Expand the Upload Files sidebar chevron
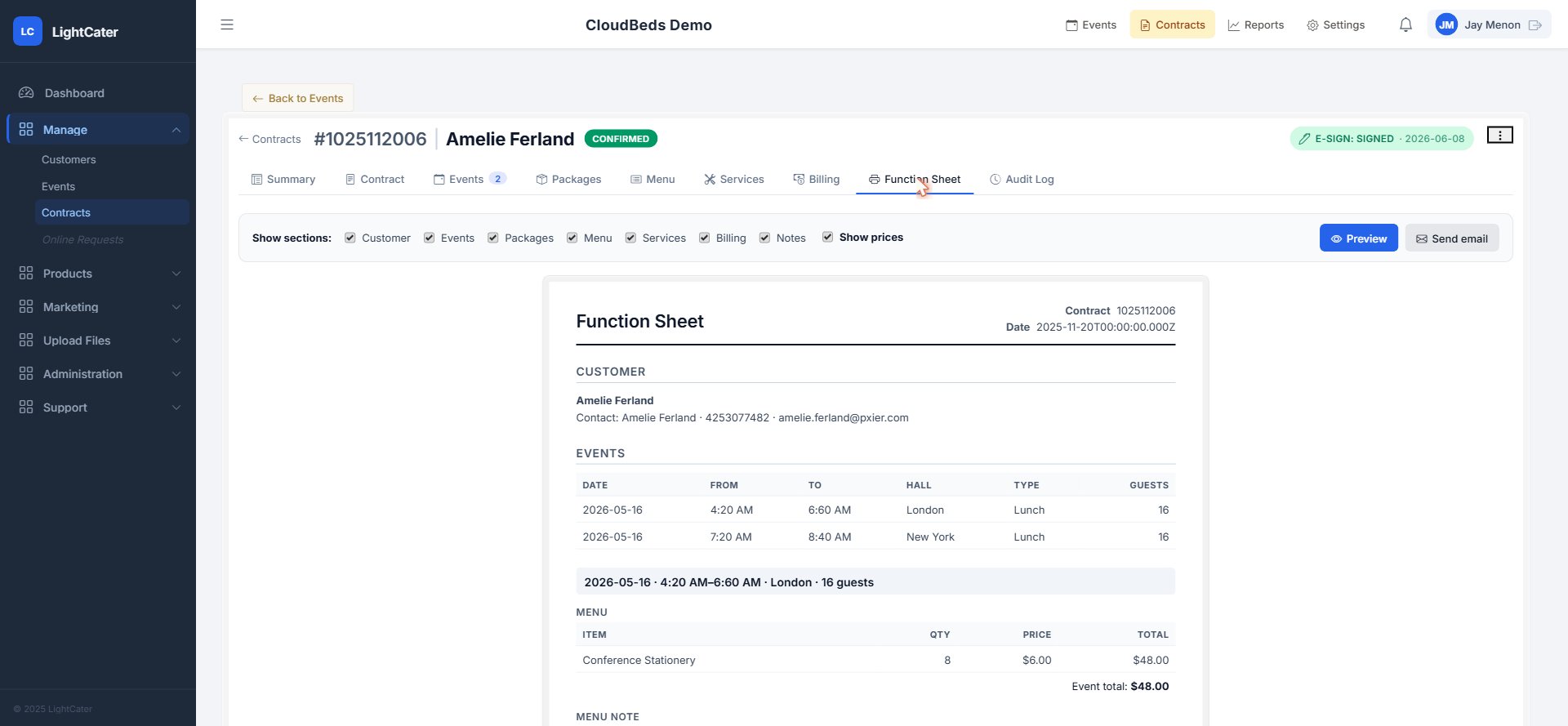This screenshot has width=1568, height=726. [176, 341]
